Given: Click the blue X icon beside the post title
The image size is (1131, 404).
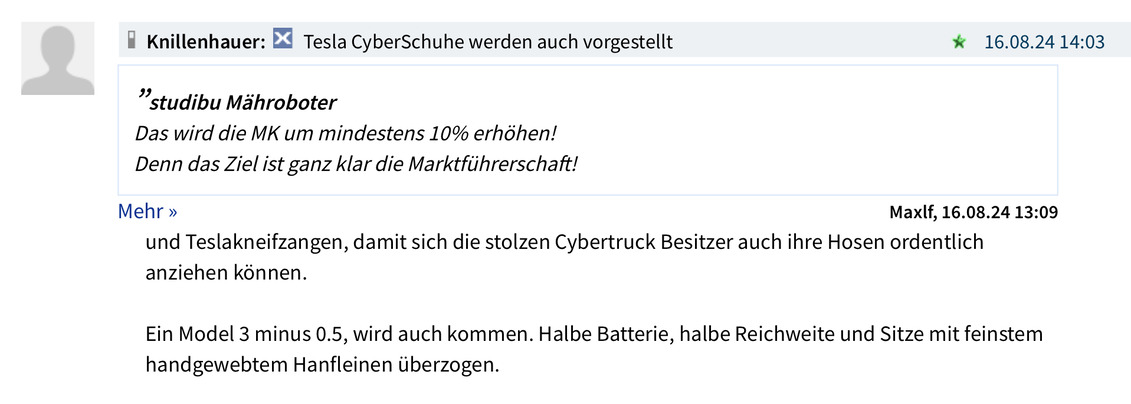Looking at the screenshot, I should point(283,40).
